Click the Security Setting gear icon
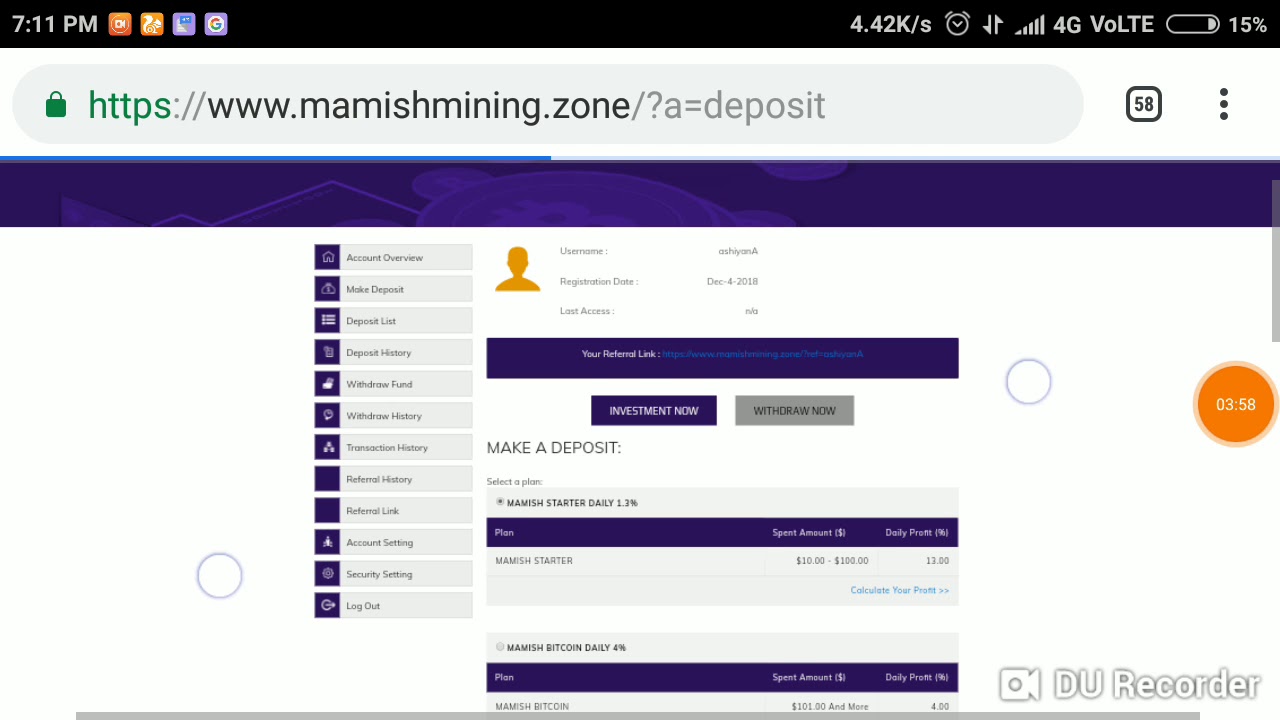This screenshot has height=720, width=1280. 328,574
